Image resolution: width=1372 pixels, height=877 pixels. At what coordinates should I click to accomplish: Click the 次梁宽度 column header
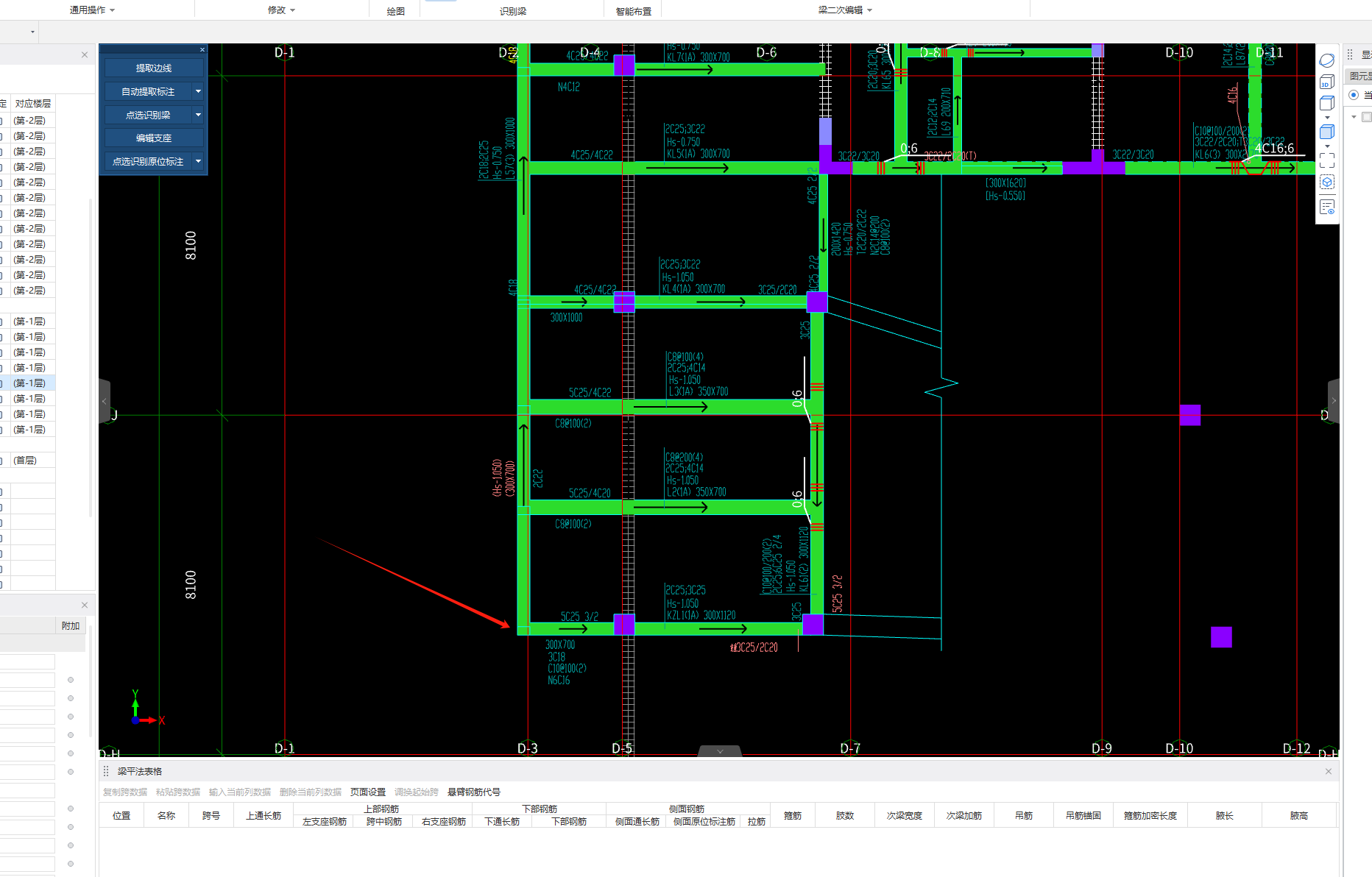(x=905, y=815)
